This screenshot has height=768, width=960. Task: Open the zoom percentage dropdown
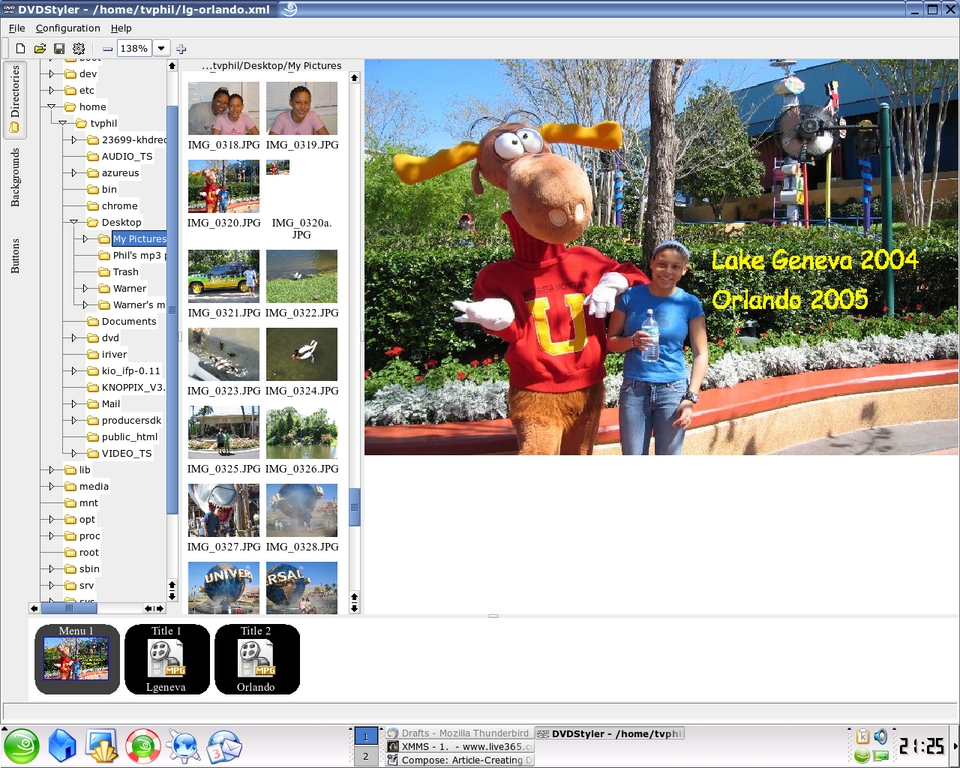[161, 48]
